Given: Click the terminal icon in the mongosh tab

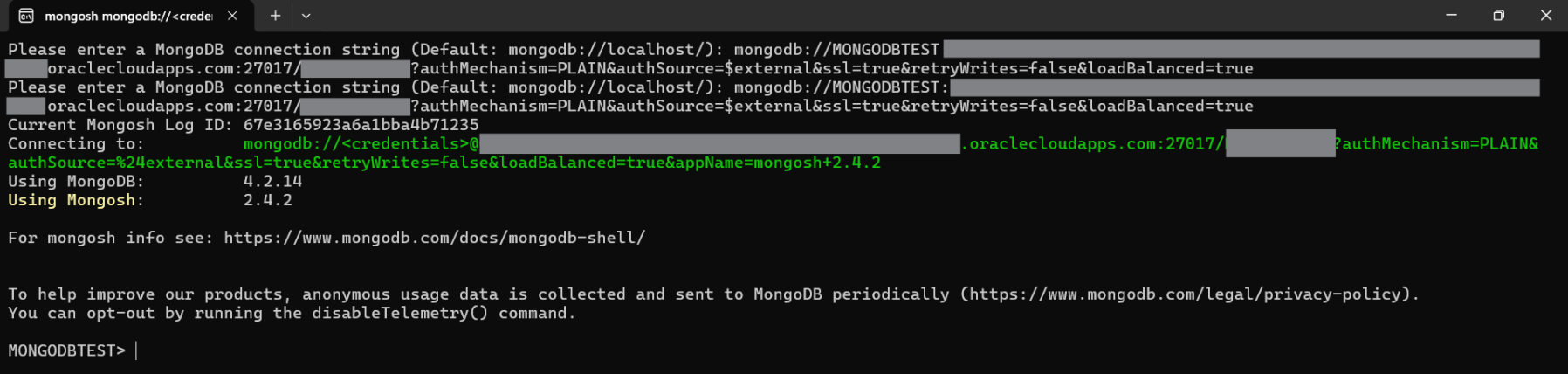Looking at the screenshot, I should (26, 16).
